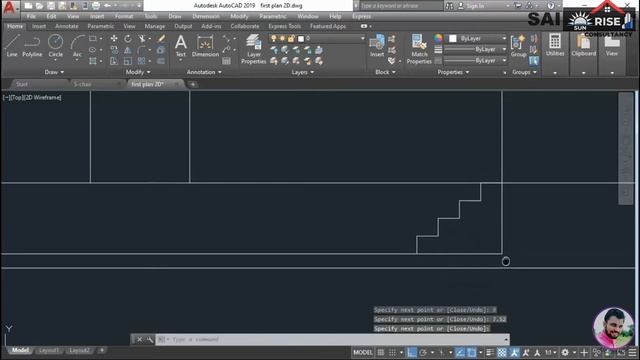Select the Arc draw tool

click(77, 45)
